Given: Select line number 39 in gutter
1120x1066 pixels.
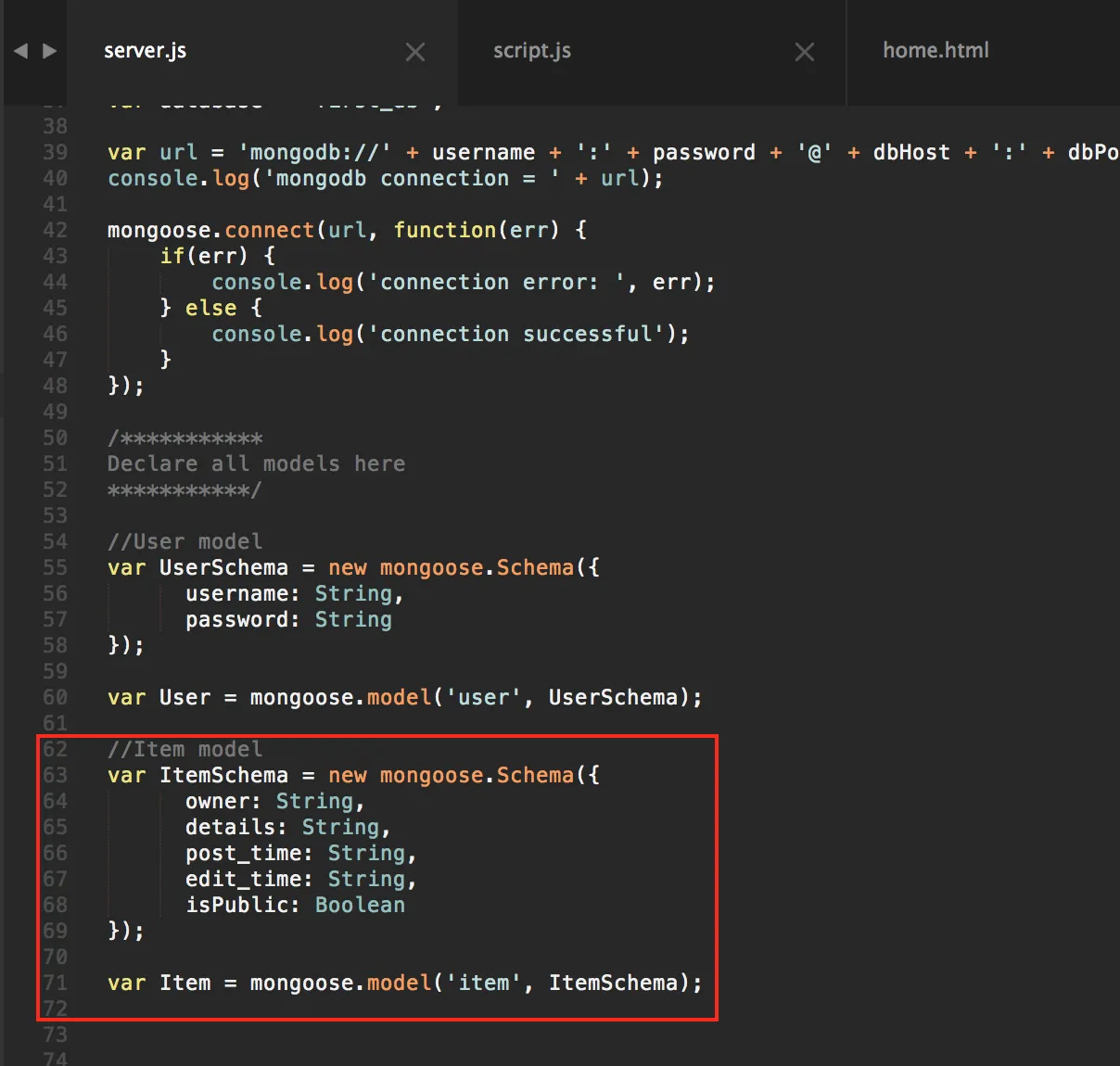Looking at the screenshot, I should tap(55, 152).
